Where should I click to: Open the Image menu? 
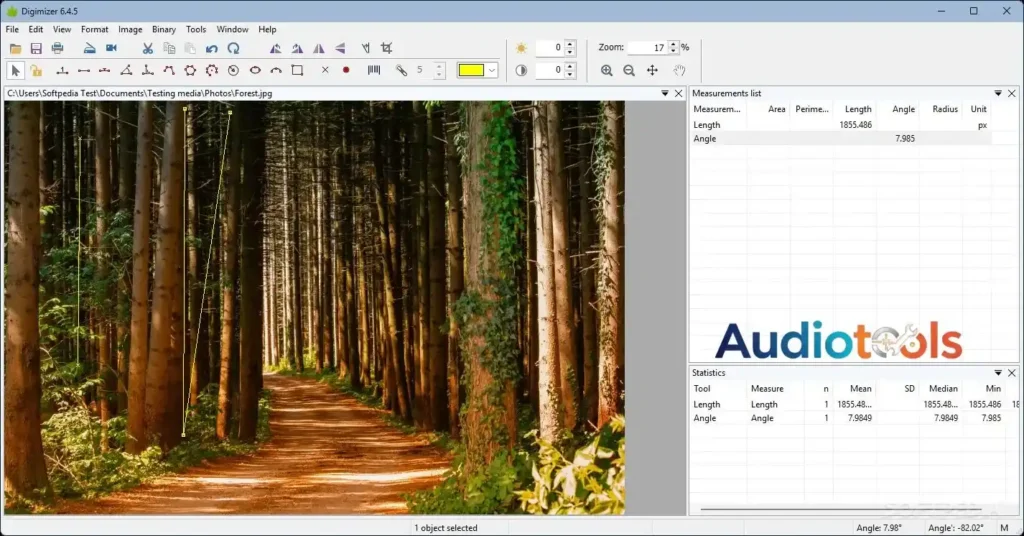pyautogui.click(x=130, y=29)
